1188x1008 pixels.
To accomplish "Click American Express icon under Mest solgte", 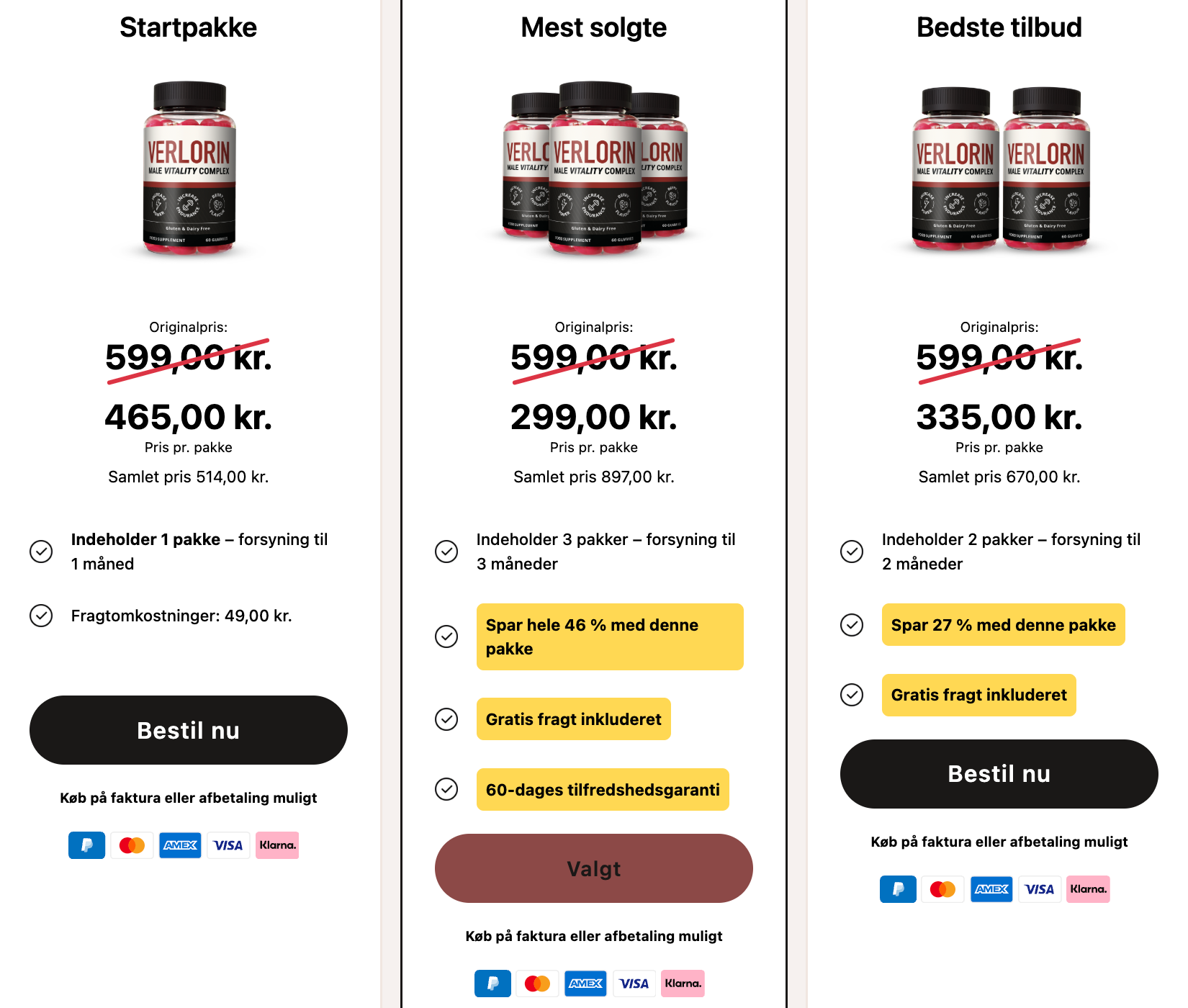I will (585, 984).
